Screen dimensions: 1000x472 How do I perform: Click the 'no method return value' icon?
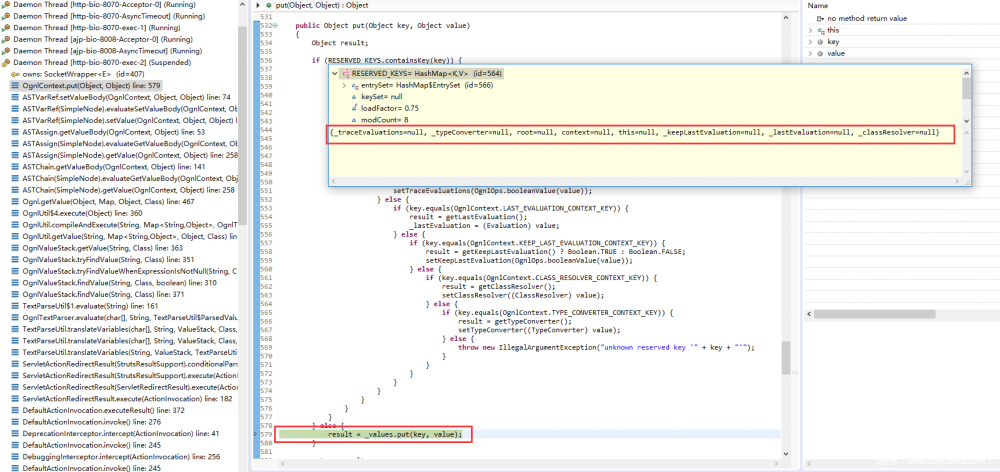(x=821, y=18)
